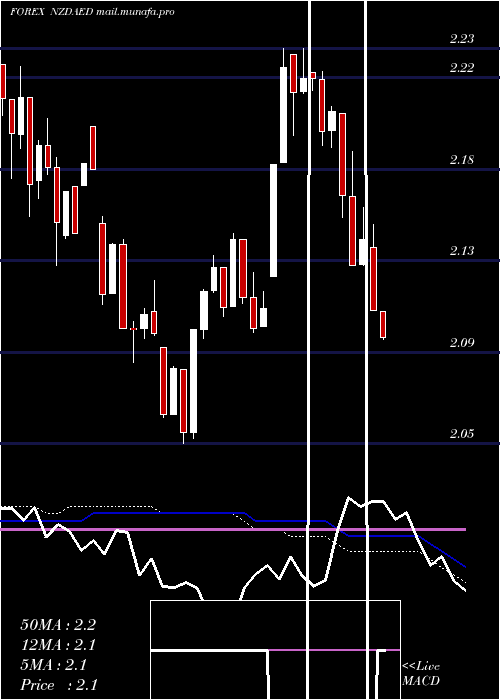This screenshot has width=500, height=700.
Task: Click the 2.18 price level label
Action: 462,159
